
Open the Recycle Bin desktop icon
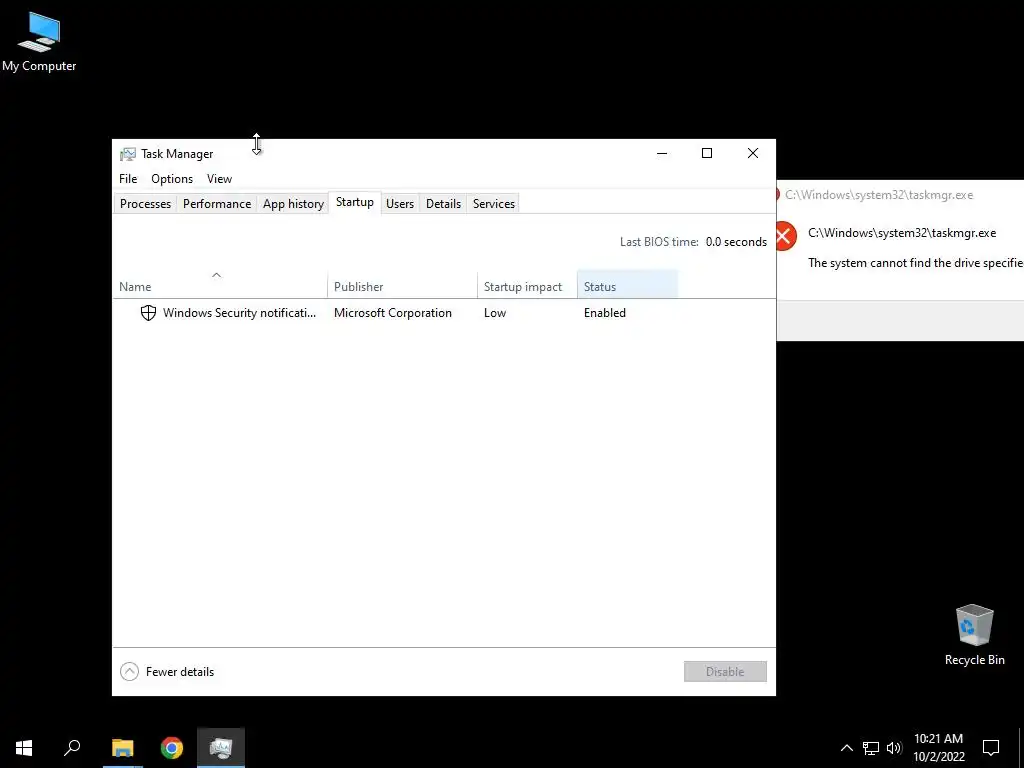coord(974,635)
